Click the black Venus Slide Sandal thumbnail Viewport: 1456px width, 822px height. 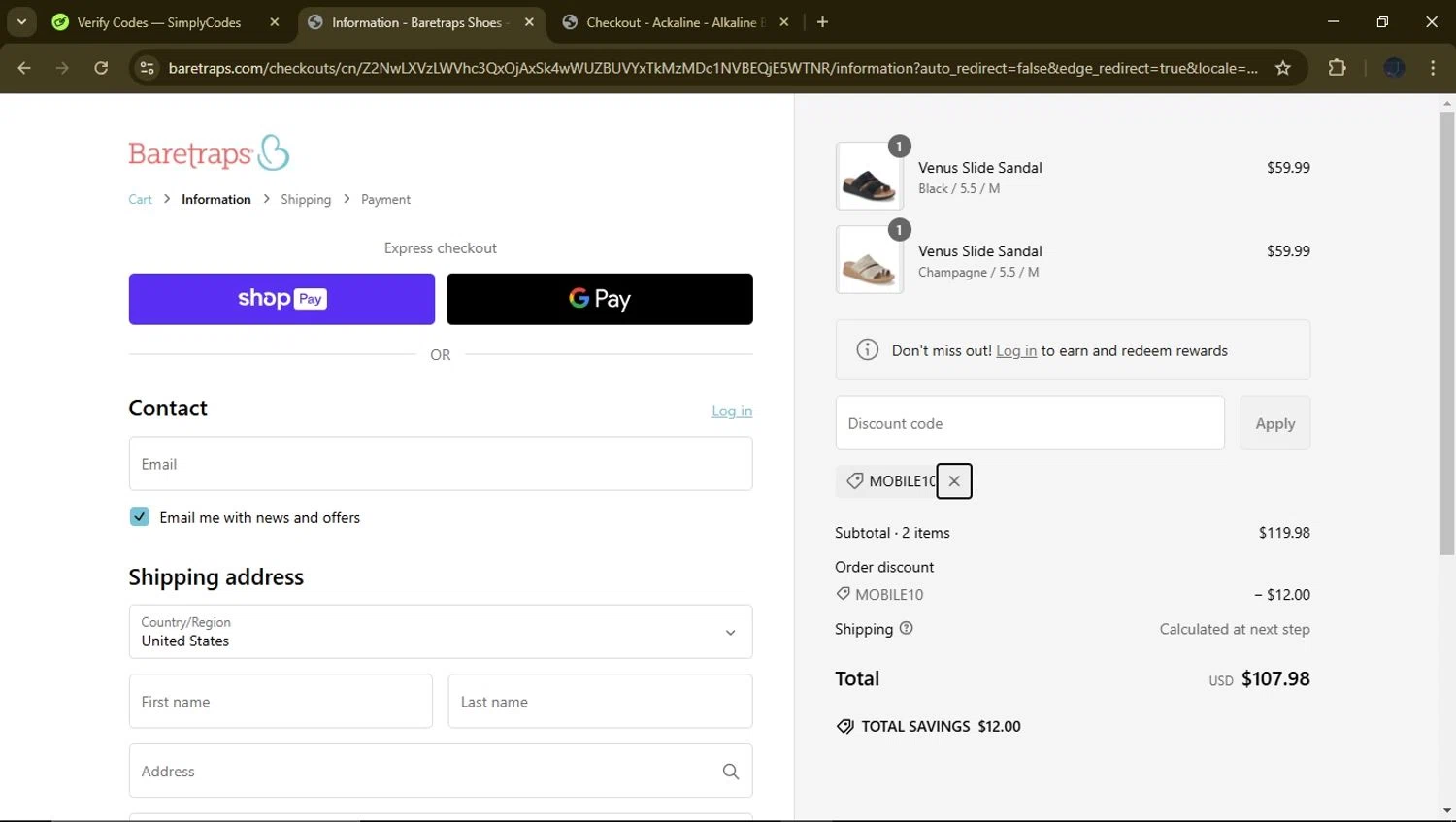[869, 176]
